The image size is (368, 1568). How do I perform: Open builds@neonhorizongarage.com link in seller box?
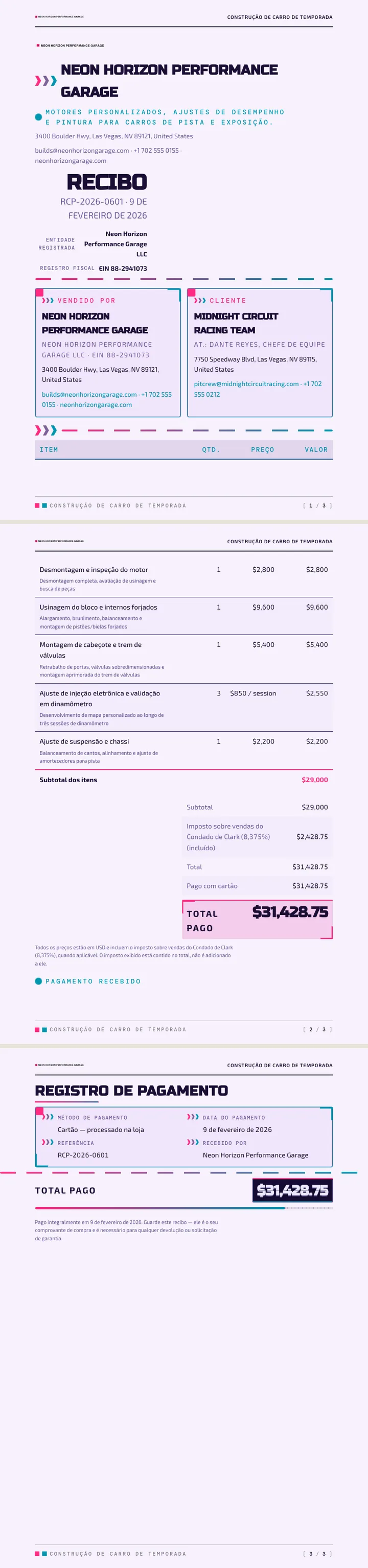coord(89,395)
